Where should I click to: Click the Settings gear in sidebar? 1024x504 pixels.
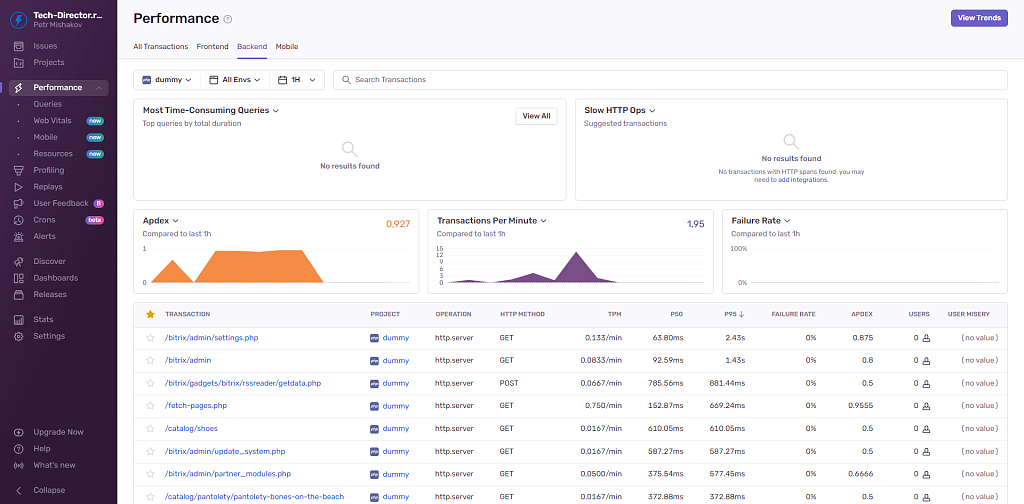19,336
